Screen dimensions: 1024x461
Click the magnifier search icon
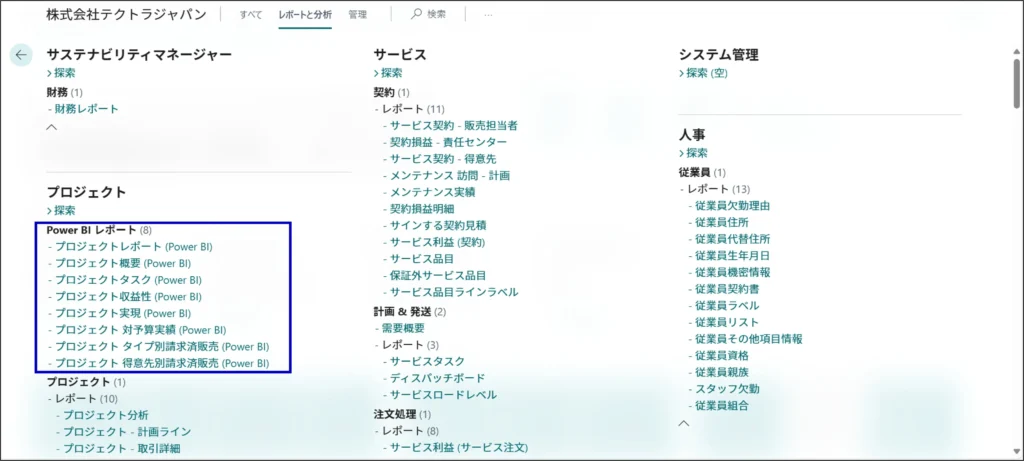coord(417,15)
